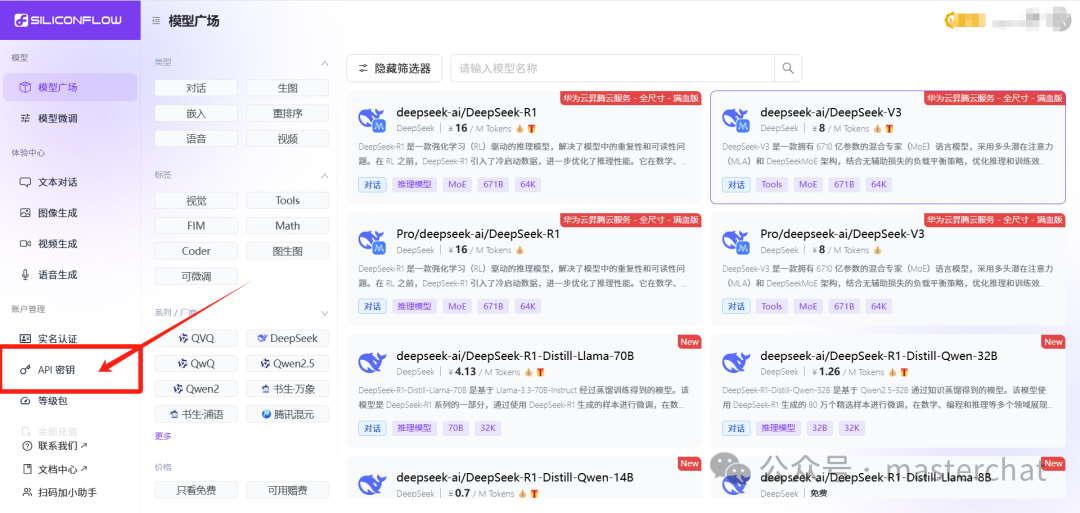This screenshot has width=1080, height=513.
Task: Click the SiliconFlow logo
Action: 68,21
